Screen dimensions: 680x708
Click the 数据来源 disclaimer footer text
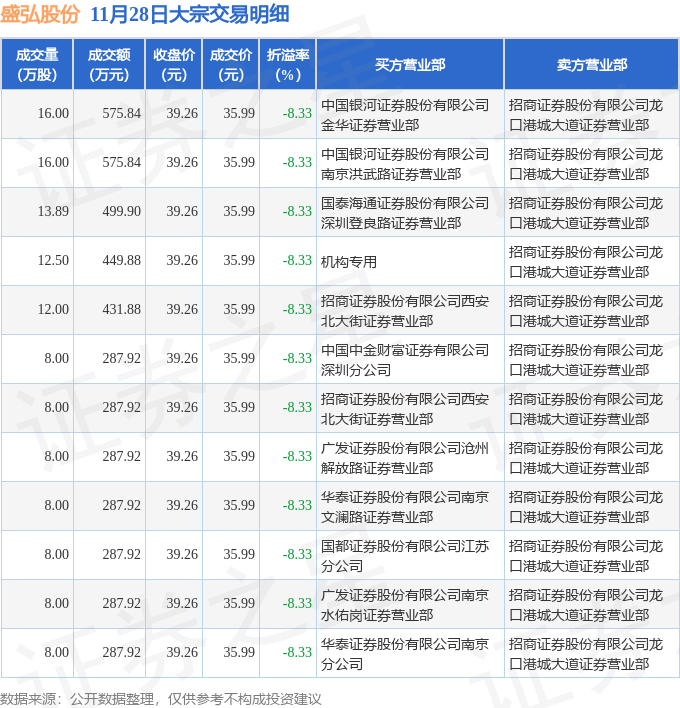pyautogui.click(x=161, y=699)
